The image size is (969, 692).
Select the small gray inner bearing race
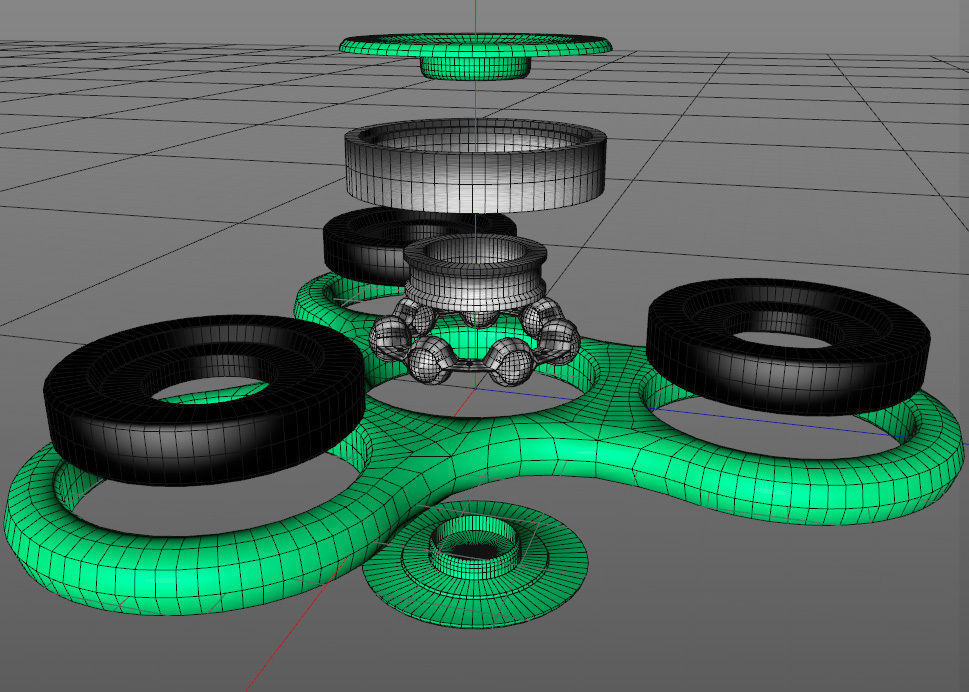click(475, 272)
